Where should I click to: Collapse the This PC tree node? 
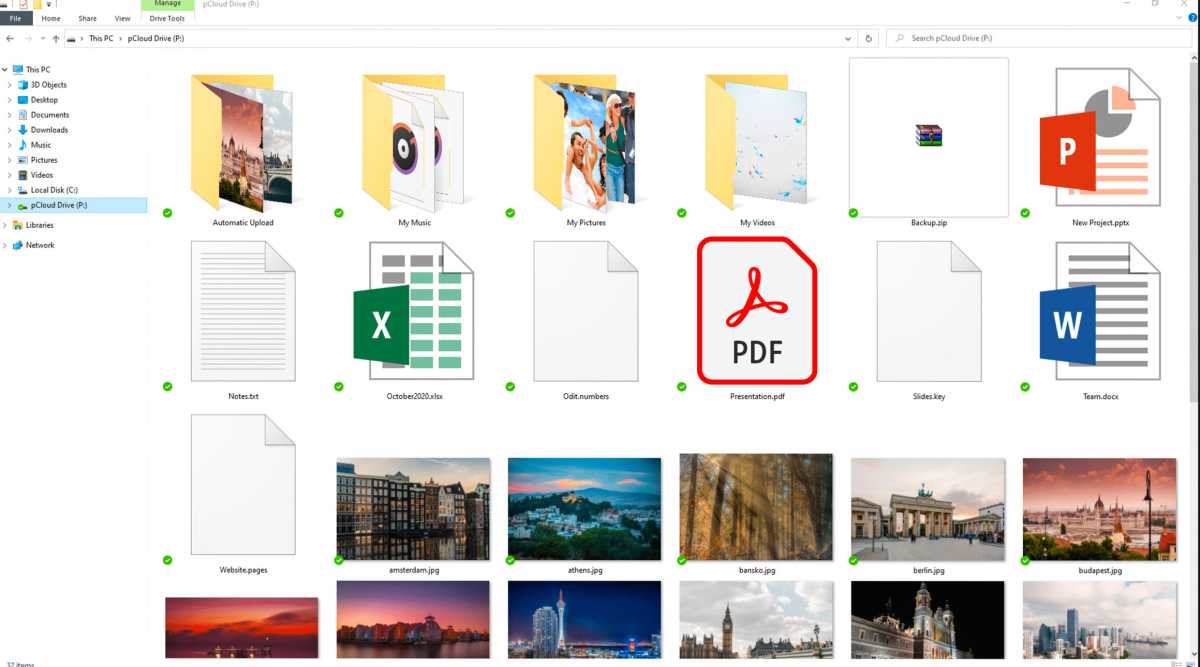tap(5, 70)
